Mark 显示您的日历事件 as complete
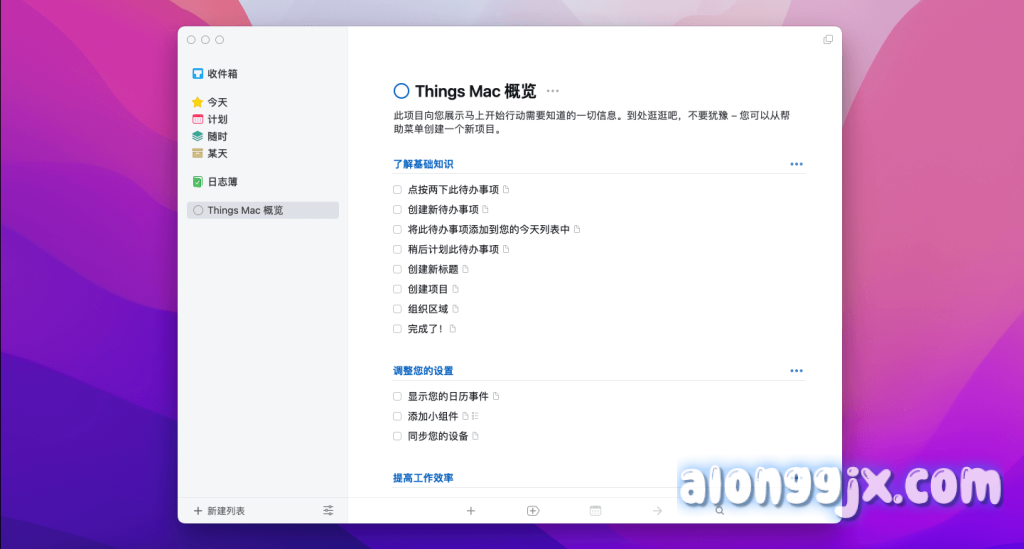Screen dimensions: 1024x549 (398, 396)
